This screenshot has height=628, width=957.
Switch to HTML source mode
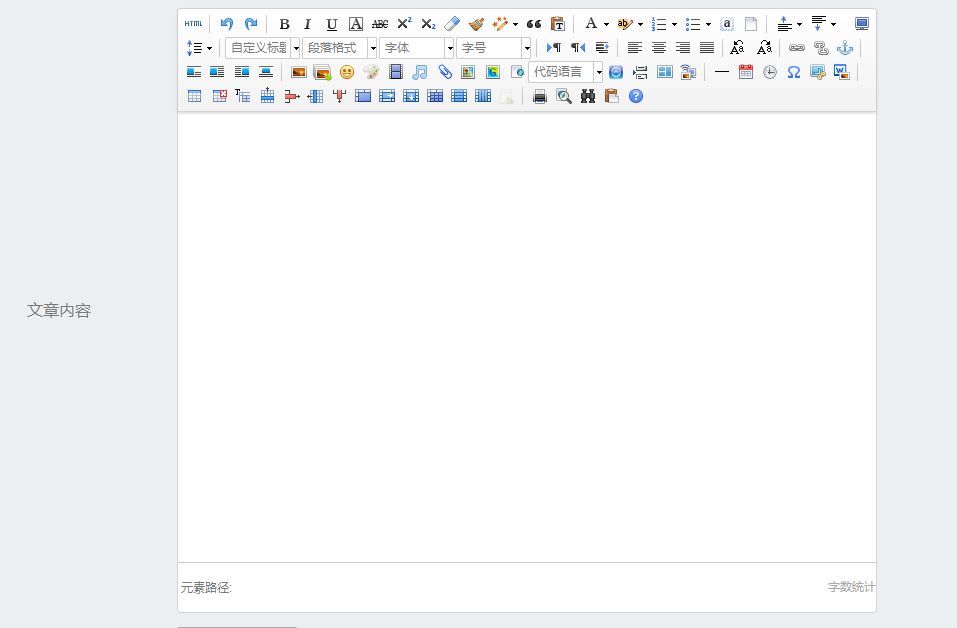[x=193, y=24]
